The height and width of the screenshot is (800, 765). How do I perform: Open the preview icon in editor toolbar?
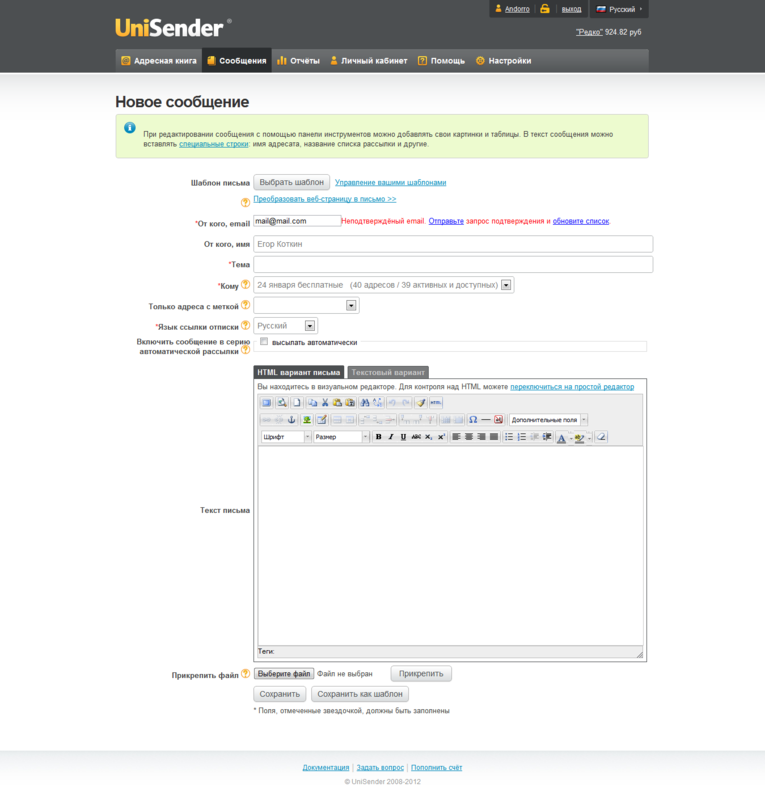pyautogui.click(x=282, y=403)
